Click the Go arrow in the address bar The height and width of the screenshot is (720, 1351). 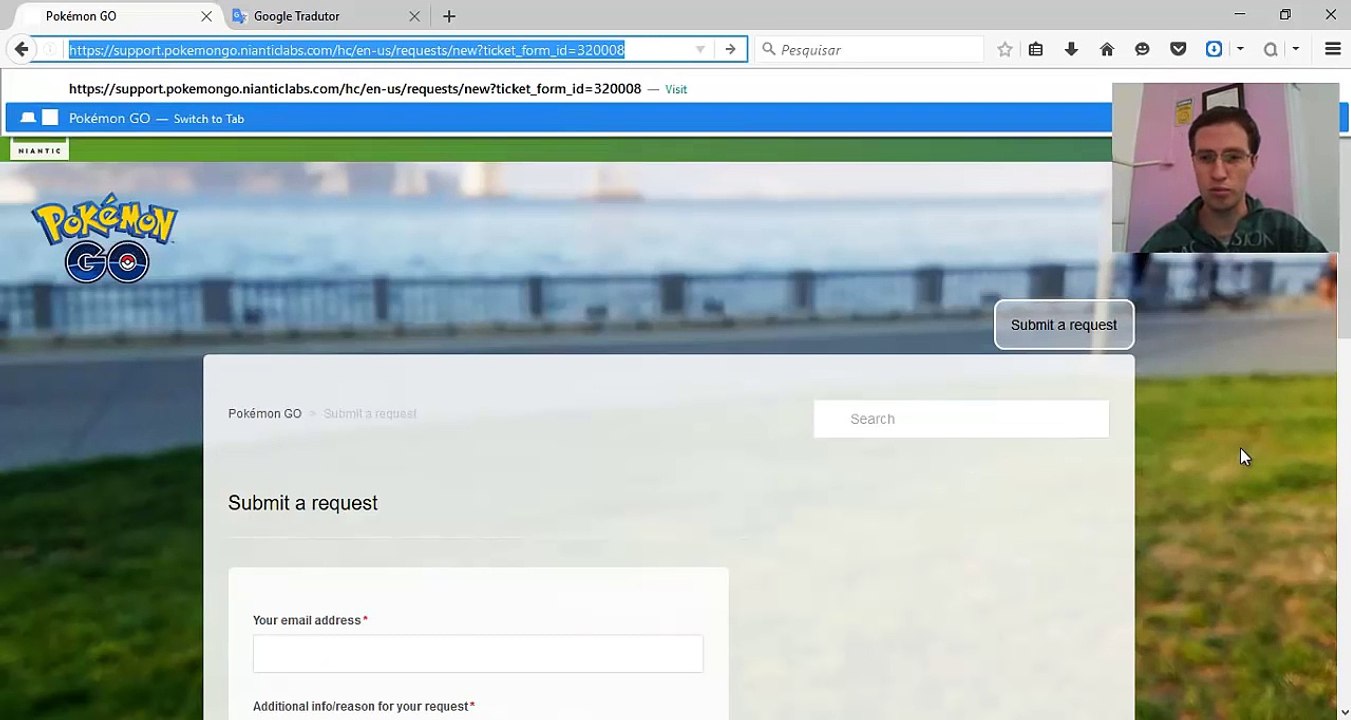pyautogui.click(x=730, y=49)
